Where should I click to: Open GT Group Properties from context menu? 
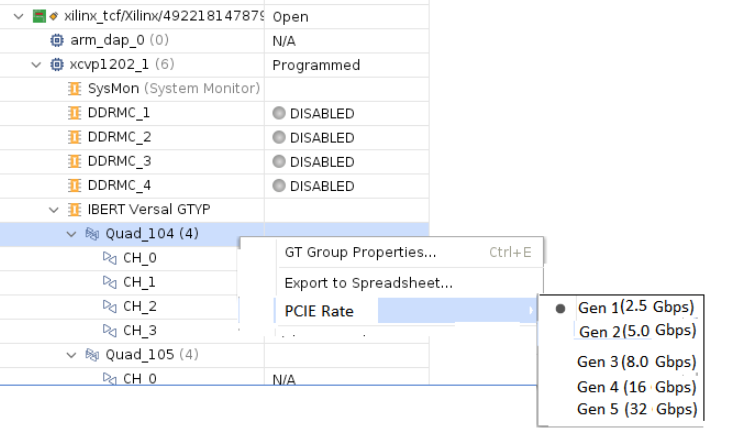(x=360, y=253)
